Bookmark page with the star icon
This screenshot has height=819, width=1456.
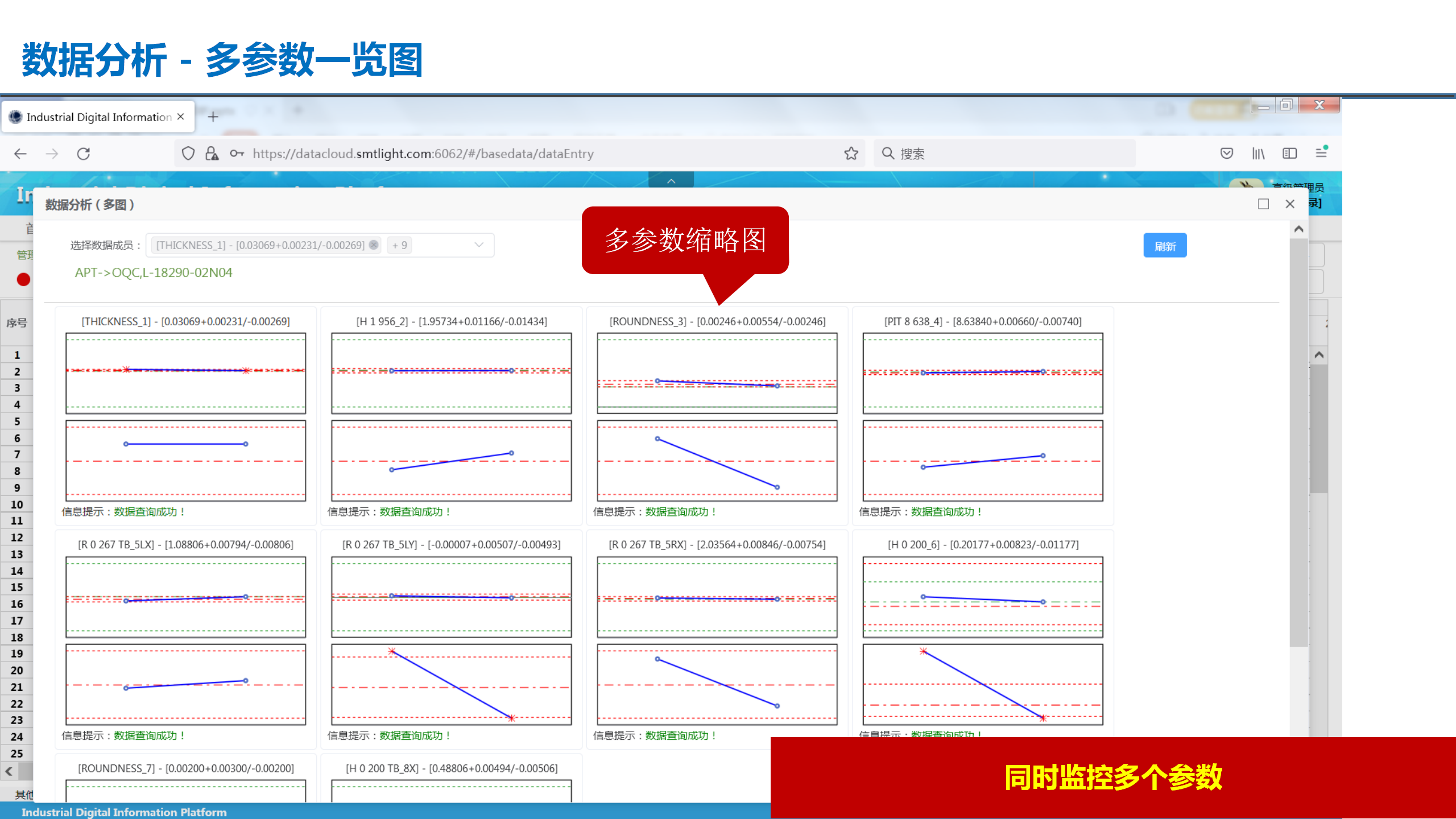(x=851, y=154)
